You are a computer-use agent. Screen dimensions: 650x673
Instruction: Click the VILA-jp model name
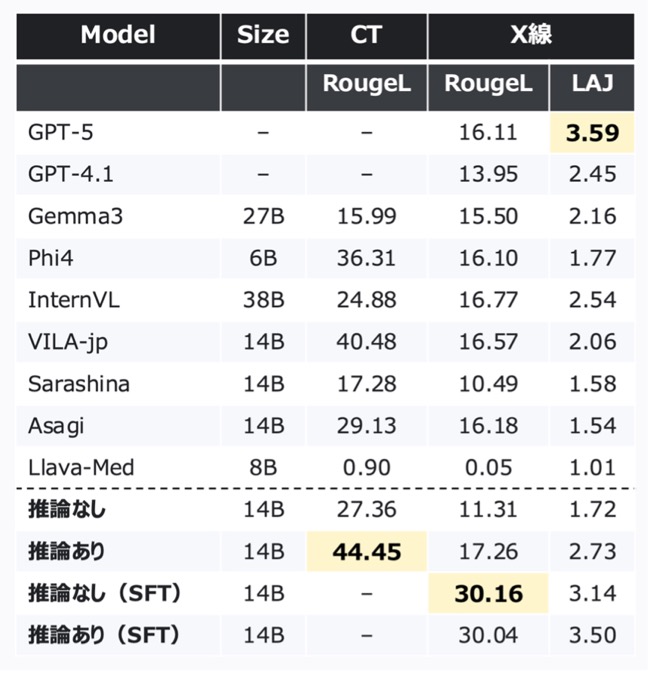click(68, 343)
